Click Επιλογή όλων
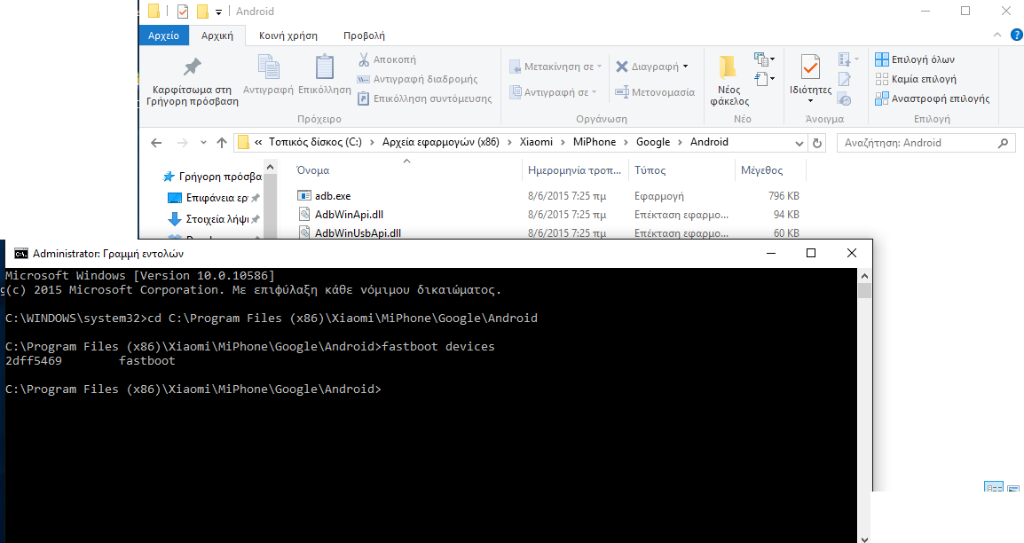 pyautogui.click(x=915, y=59)
